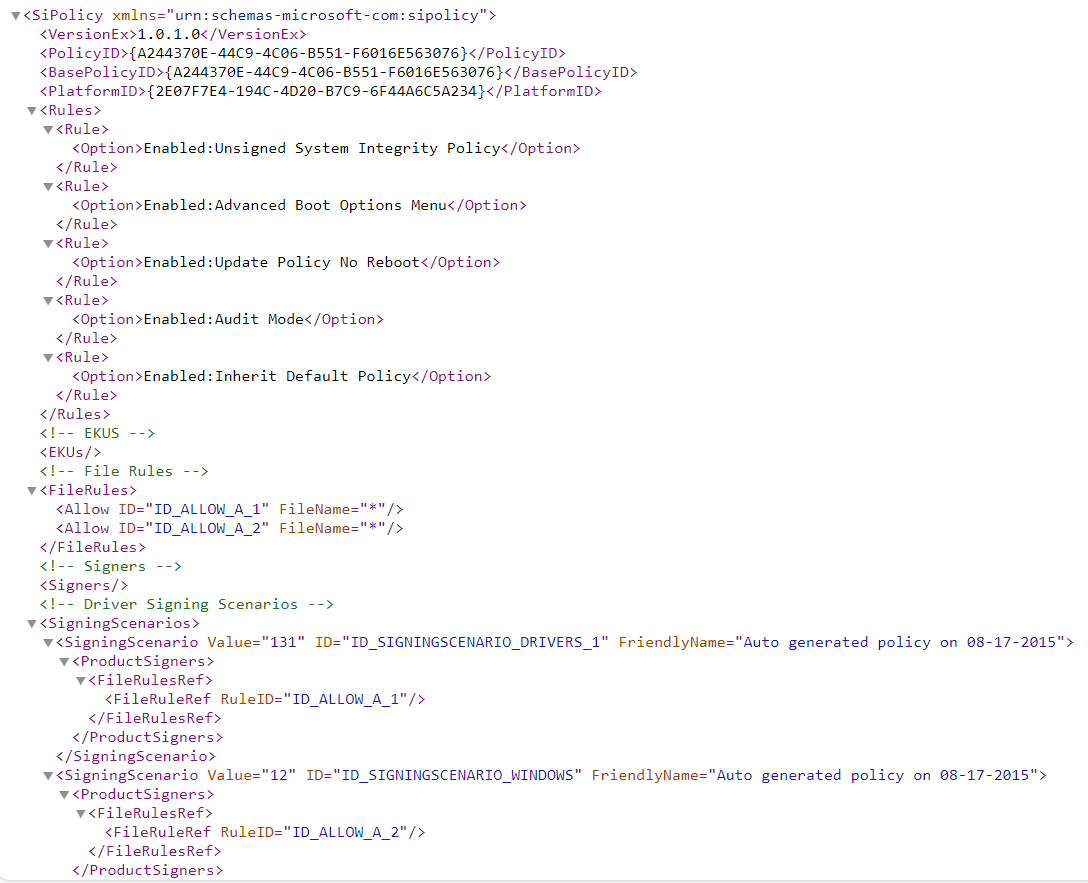This screenshot has width=1088, height=883.
Task: Click the empty <EKUs/> element
Action: click(70, 452)
